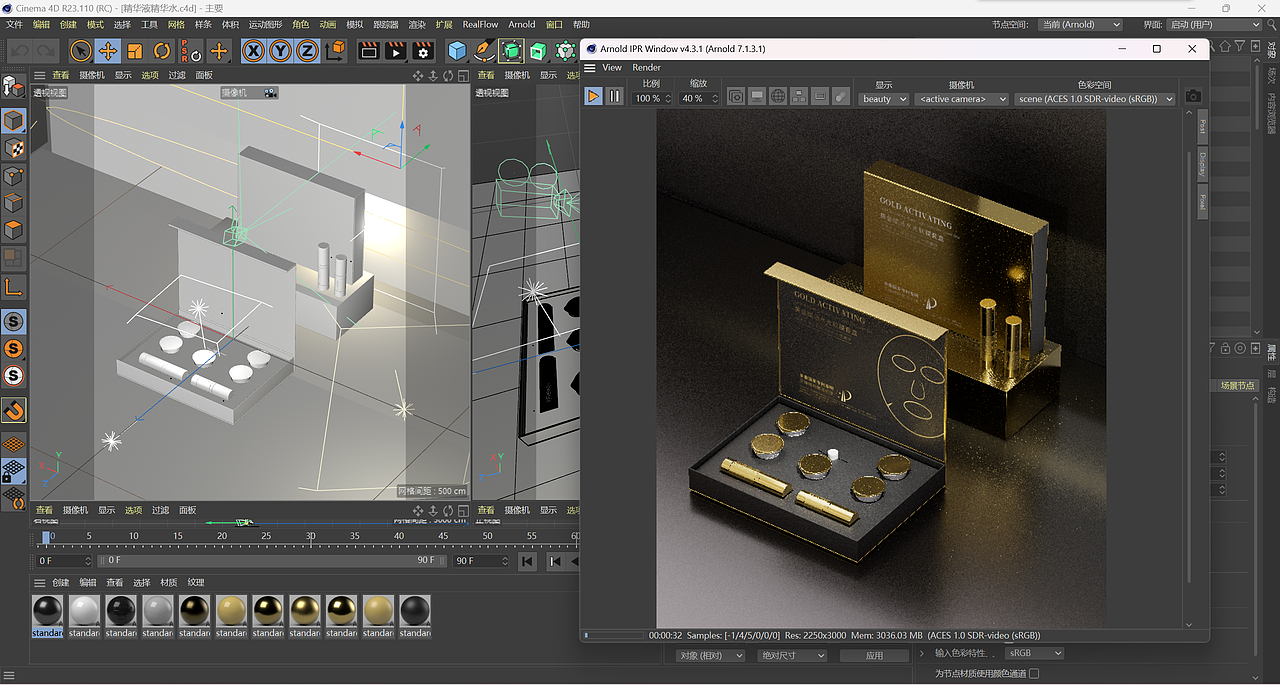Open the ACES color space dropdown

(x=1095, y=99)
